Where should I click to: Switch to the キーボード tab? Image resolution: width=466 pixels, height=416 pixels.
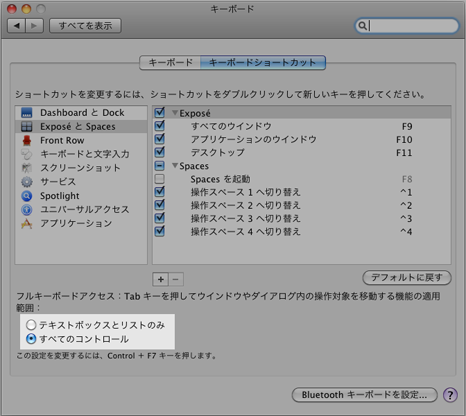click(170, 63)
